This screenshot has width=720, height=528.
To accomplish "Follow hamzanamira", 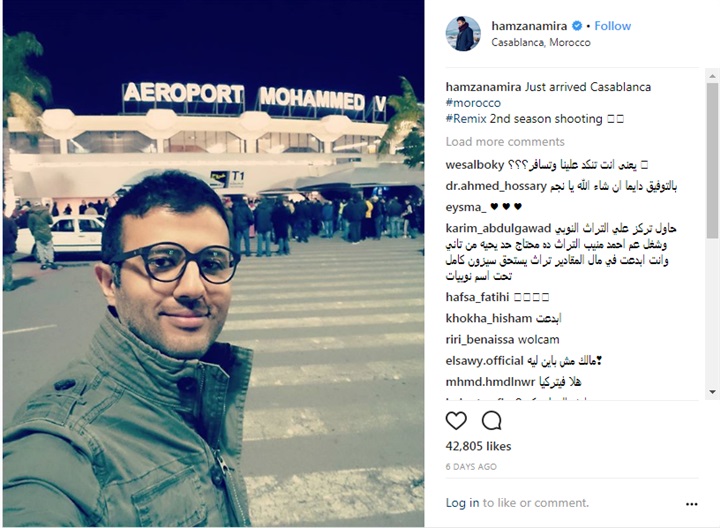I will coord(613,26).
